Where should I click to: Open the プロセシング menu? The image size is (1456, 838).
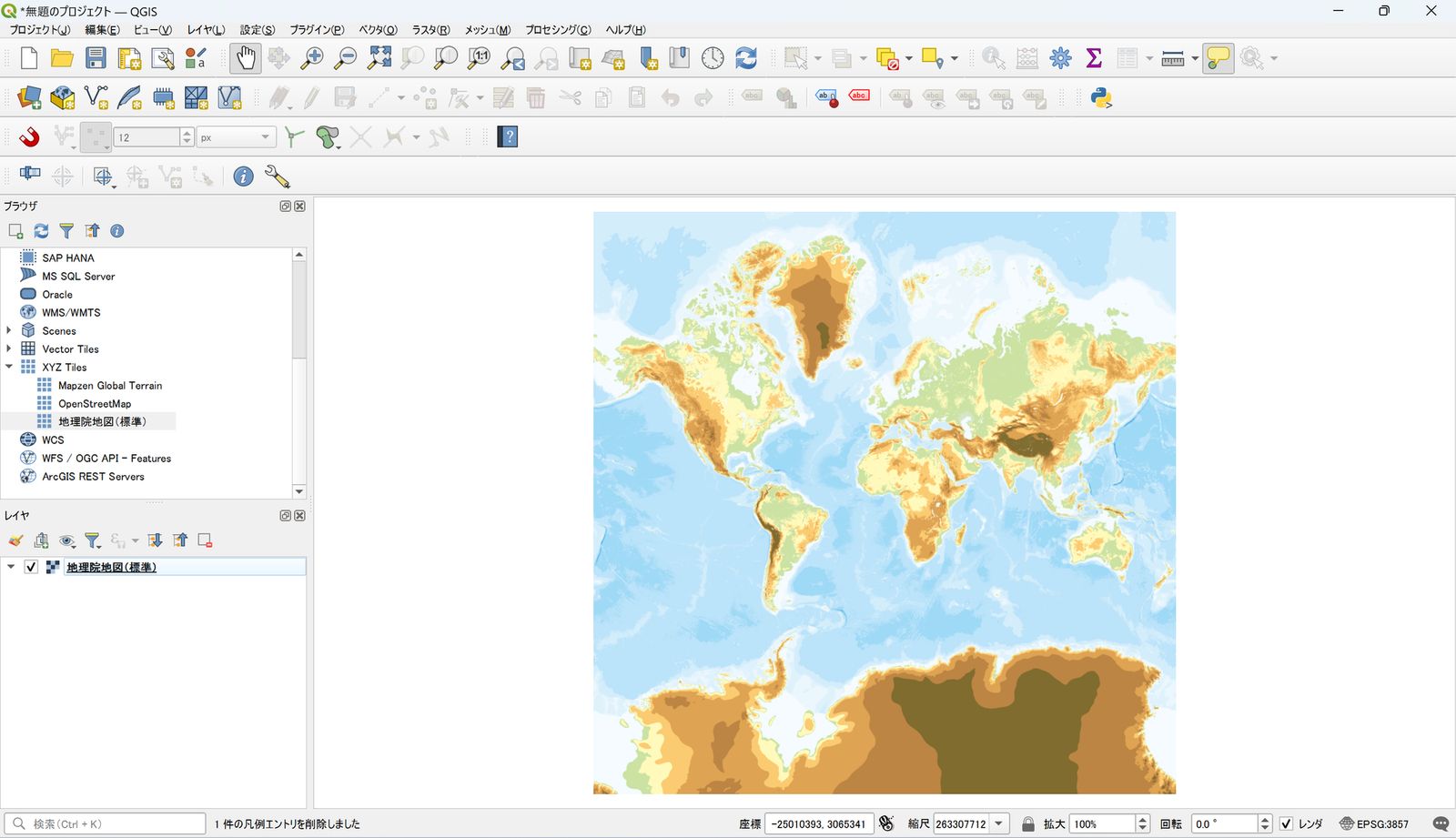[558, 30]
